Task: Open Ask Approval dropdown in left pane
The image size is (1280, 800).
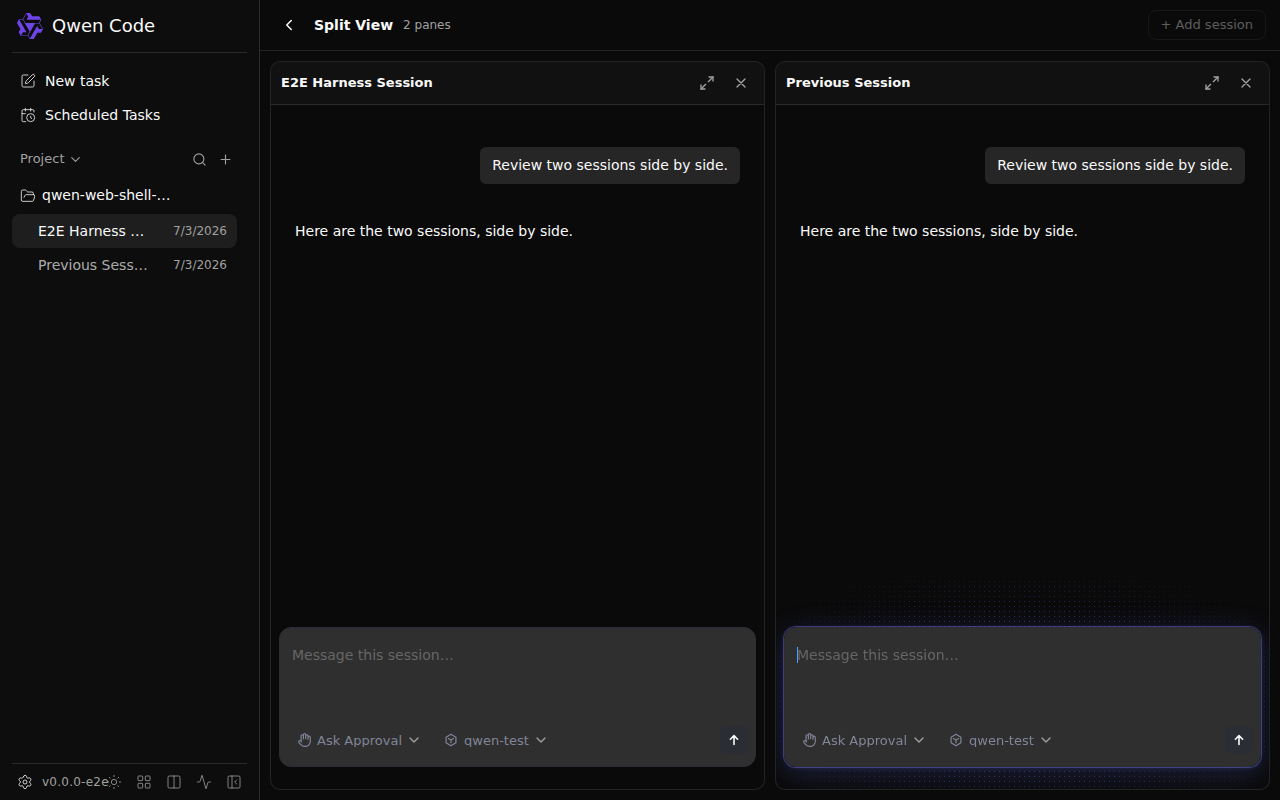Action: (x=359, y=740)
